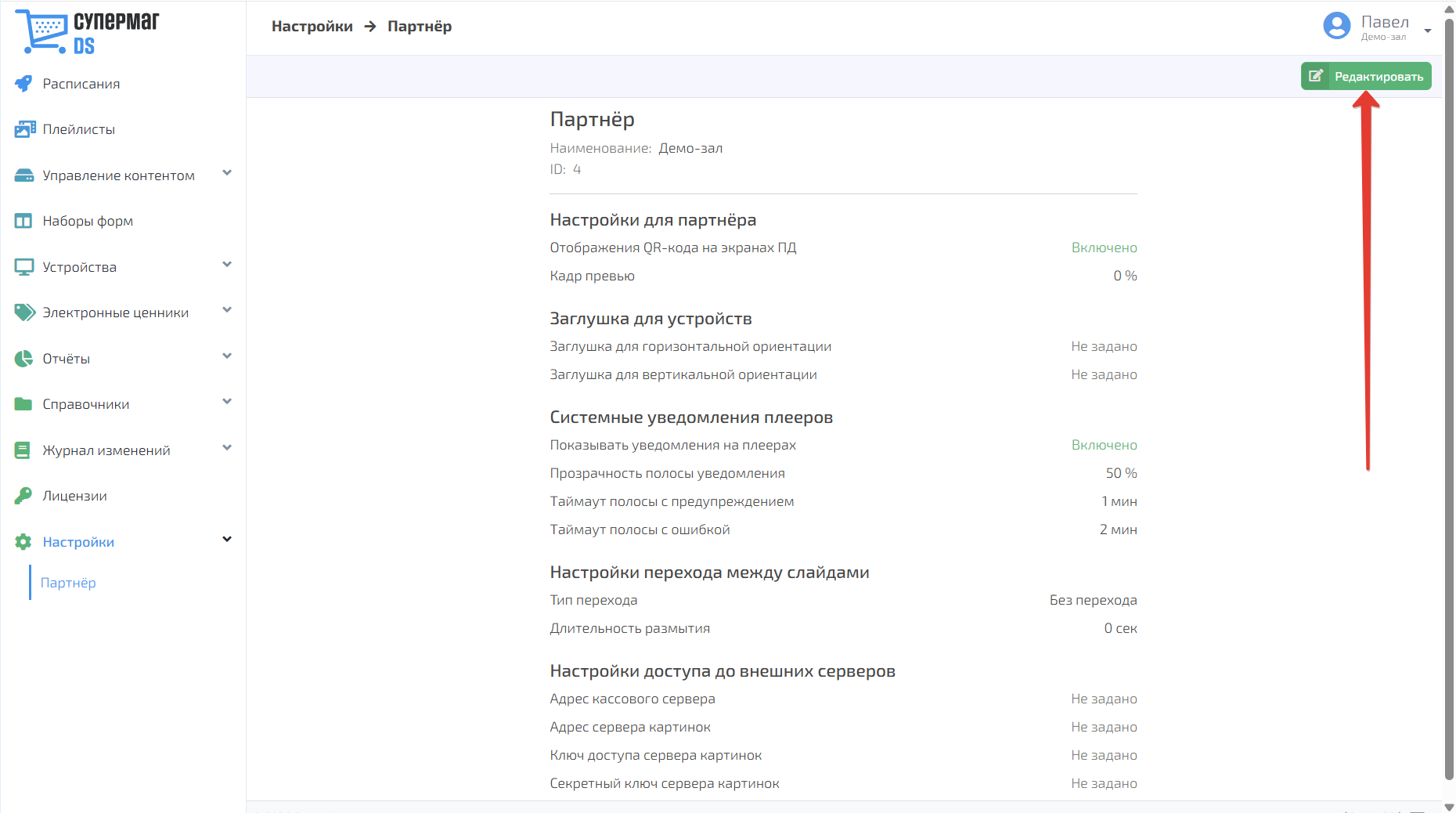Screen dimensions: 1456x813
Task: Select the Наборы форм layout icon
Action: coord(23,221)
